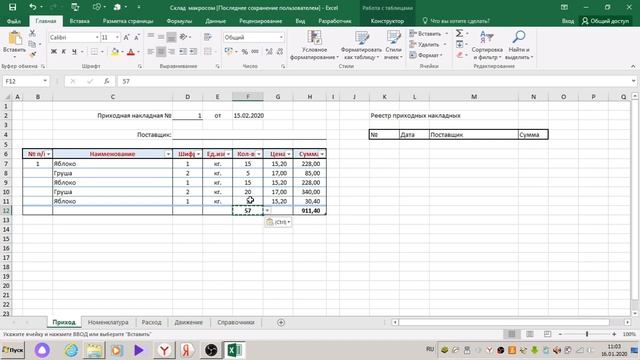Open the Вставка ribbon tab
Viewport: 640px width, 360px height.
pyautogui.click(x=79, y=21)
